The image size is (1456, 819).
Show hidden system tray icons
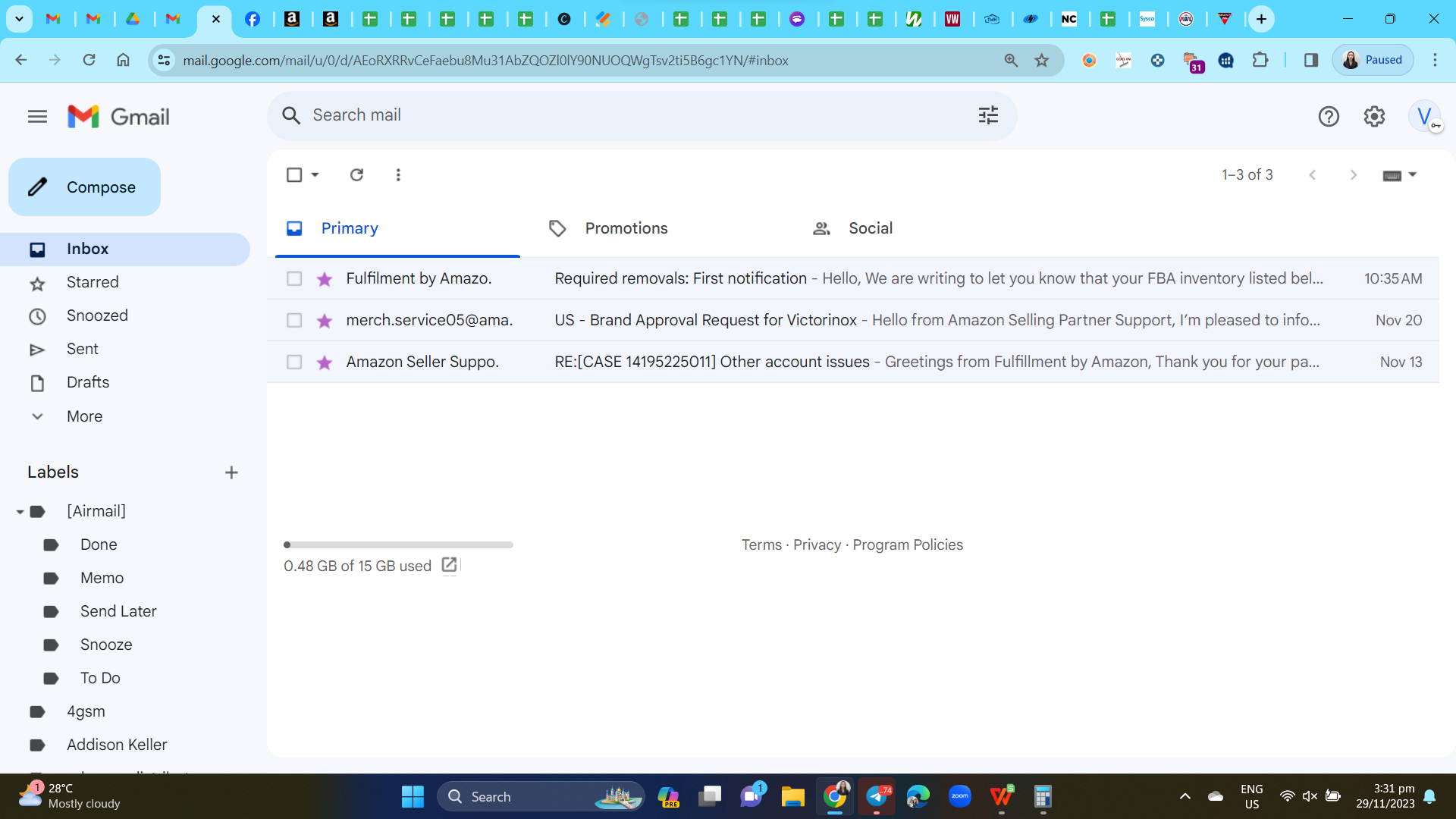[x=1185, y=797]
